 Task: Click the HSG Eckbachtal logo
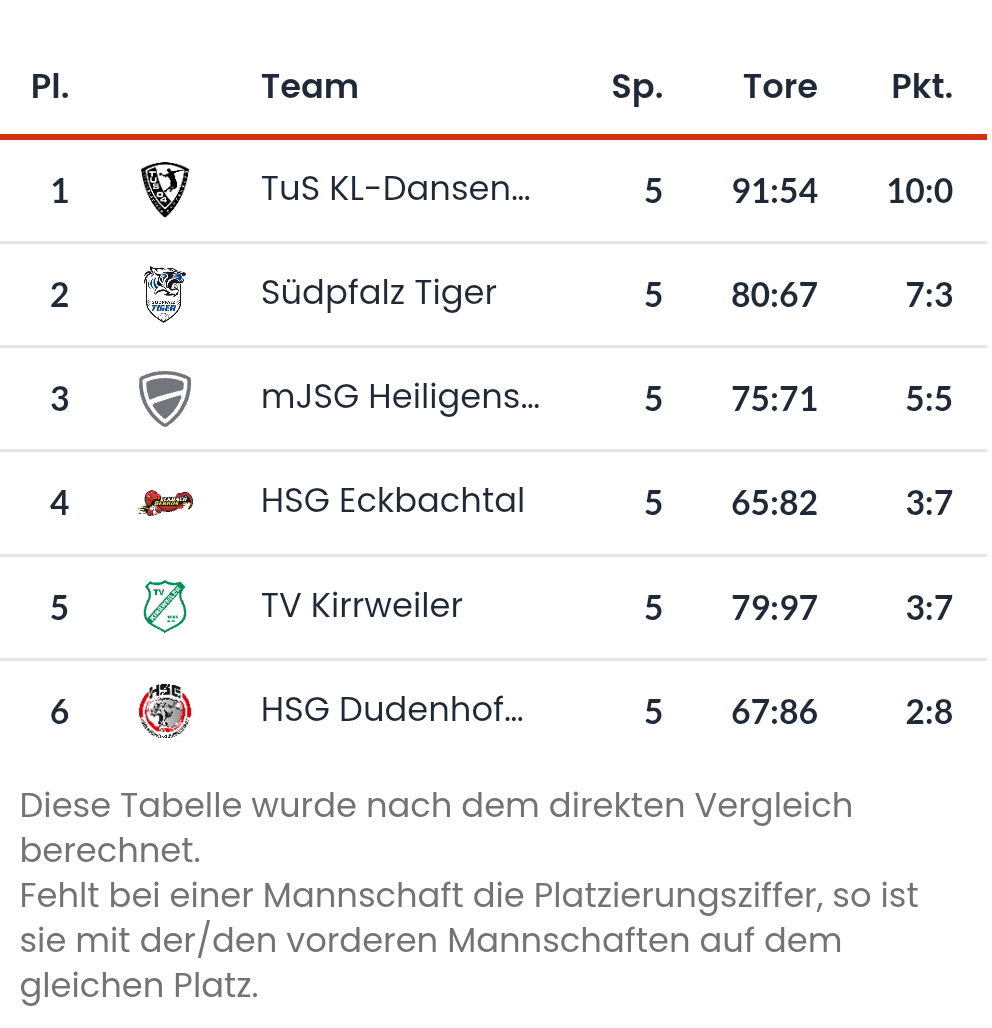tap(165, 503)
